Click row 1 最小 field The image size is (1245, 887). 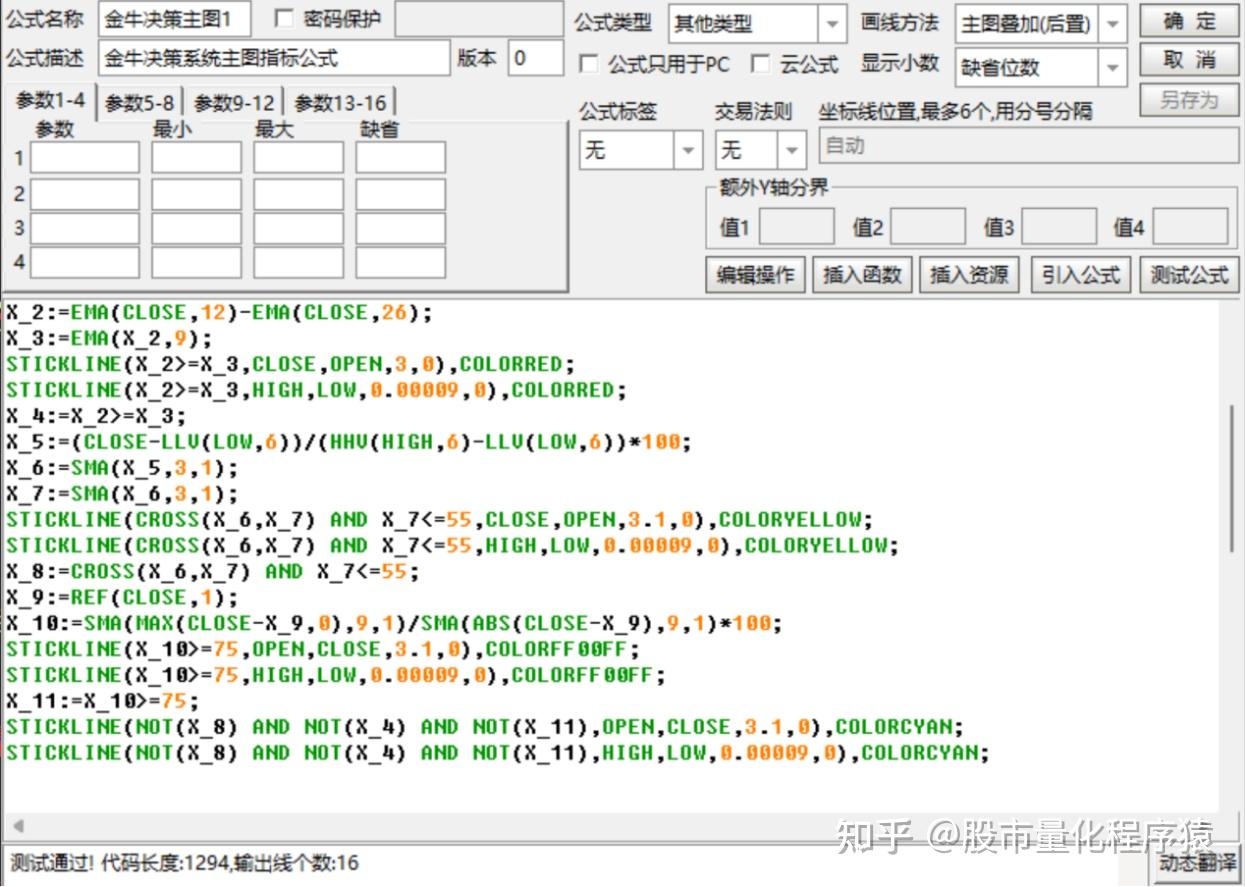(196, 157)
